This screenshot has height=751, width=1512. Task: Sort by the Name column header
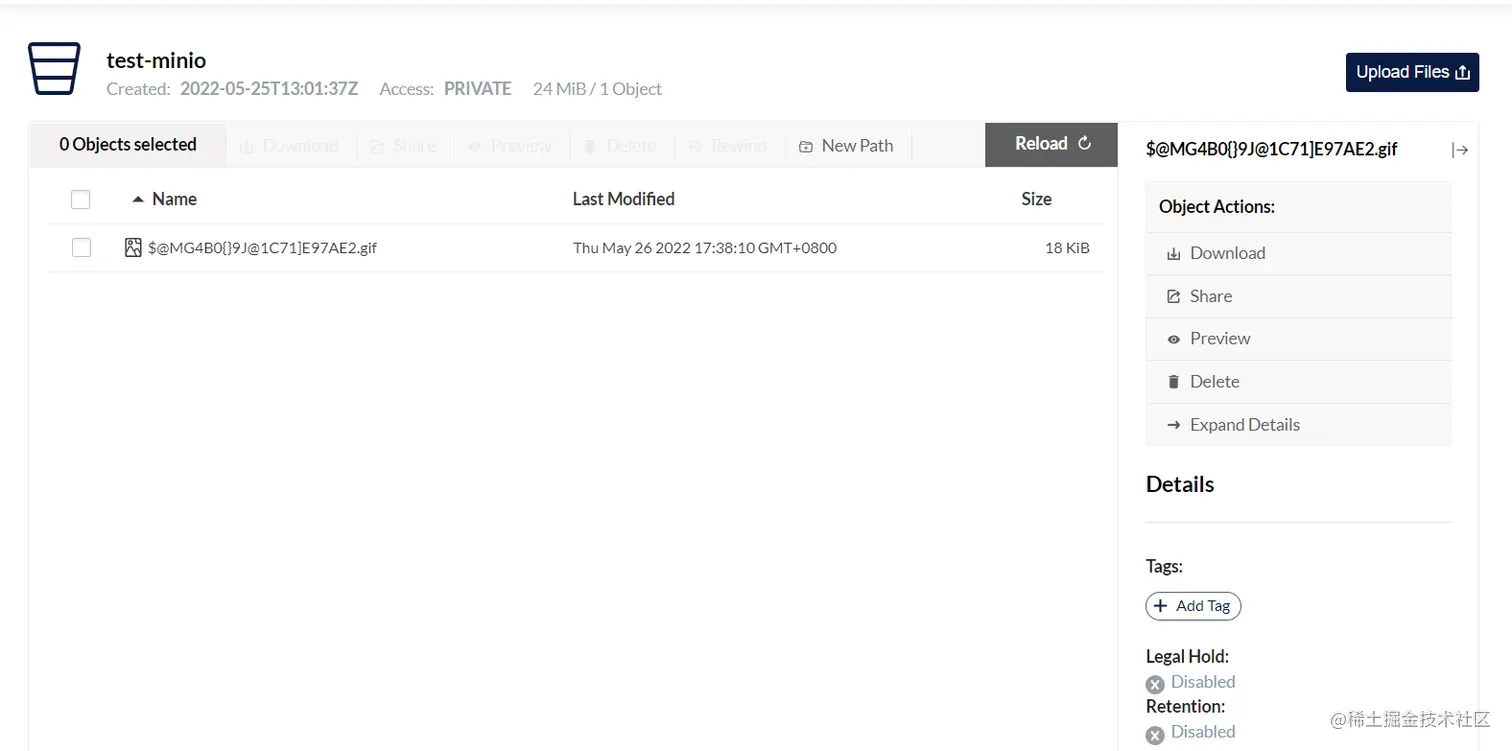(x=174, y=199)
